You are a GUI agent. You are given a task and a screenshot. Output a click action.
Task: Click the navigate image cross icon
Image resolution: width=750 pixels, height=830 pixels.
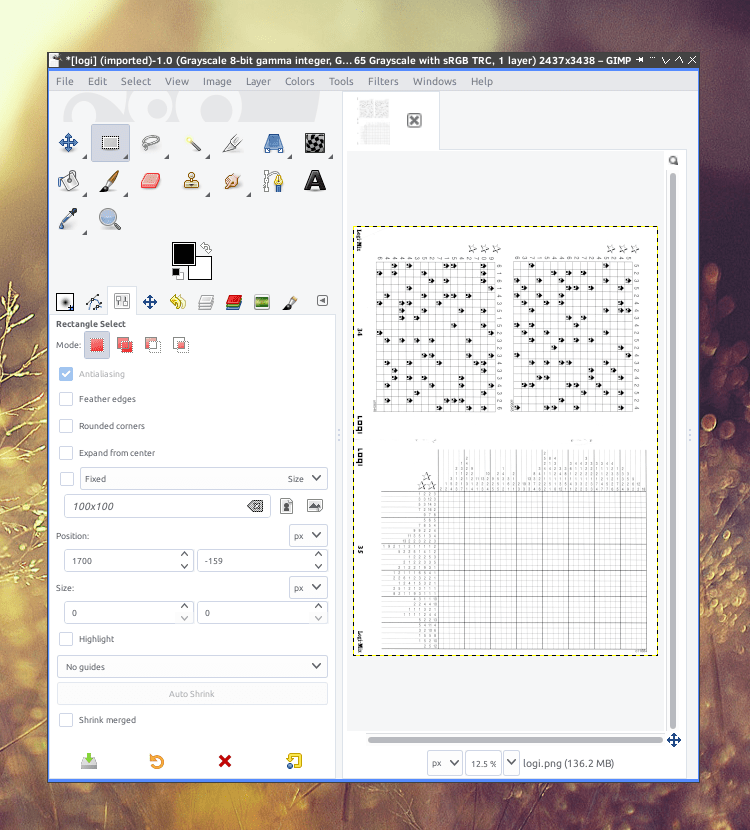(x=674, y=740)
